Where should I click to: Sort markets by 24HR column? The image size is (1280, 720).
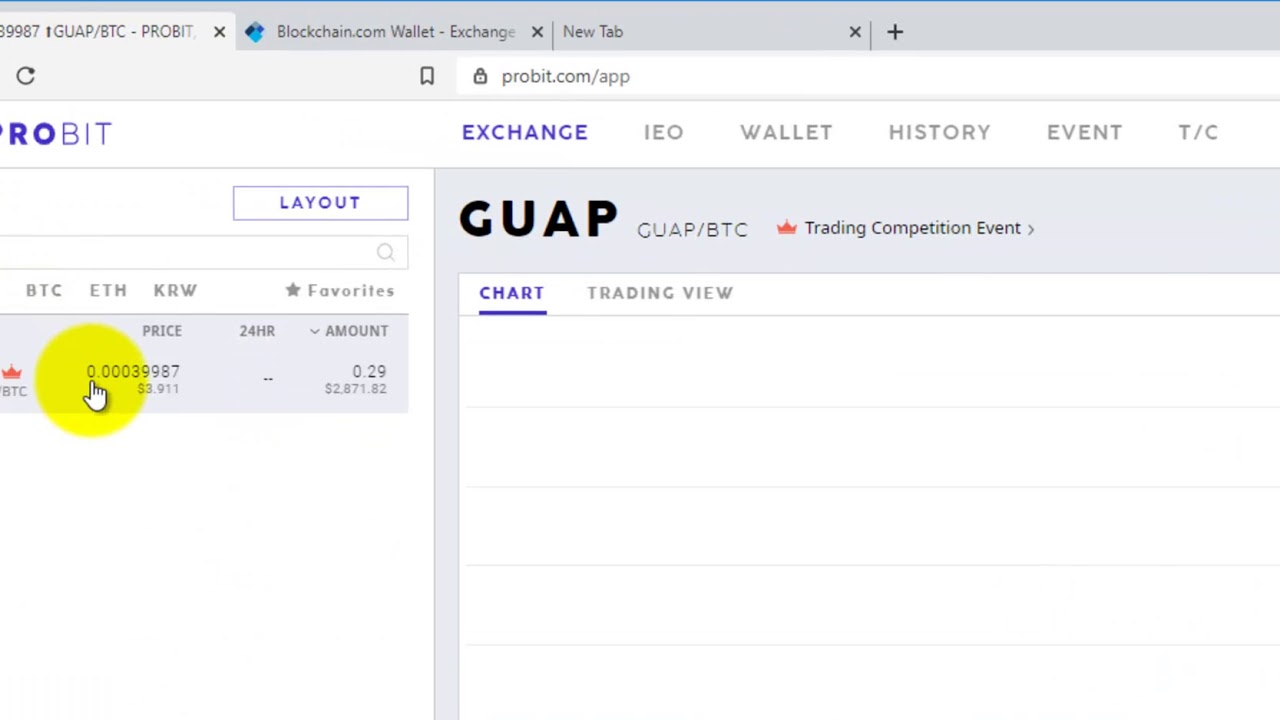pyautogui.click(x=257, y=331)
